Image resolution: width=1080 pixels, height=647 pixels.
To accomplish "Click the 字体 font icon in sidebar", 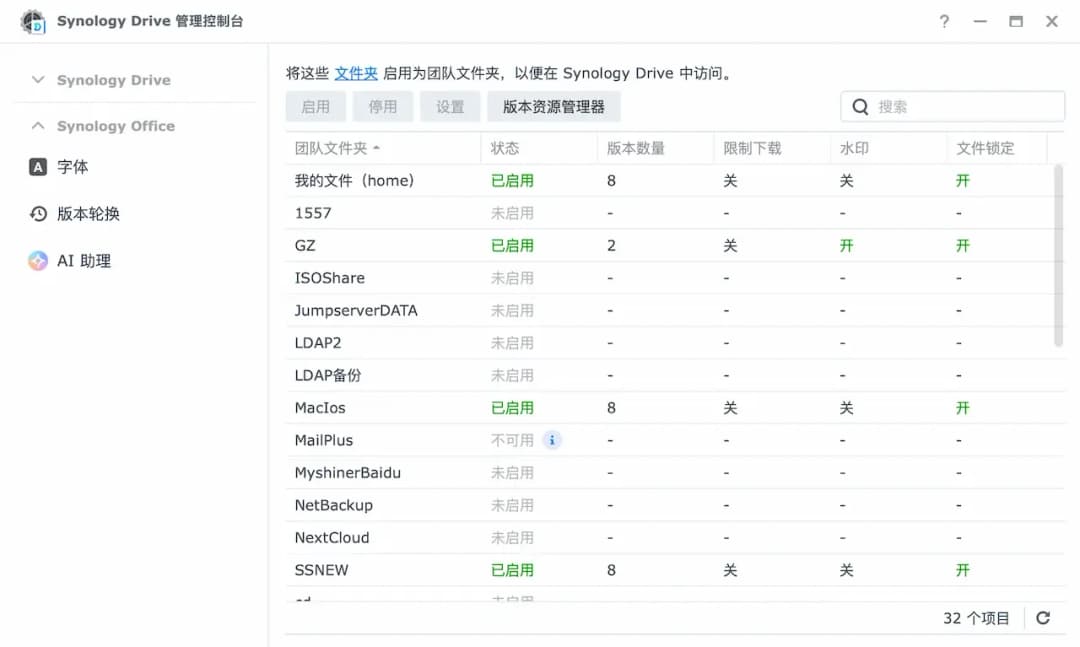I will tap(38, 167).
